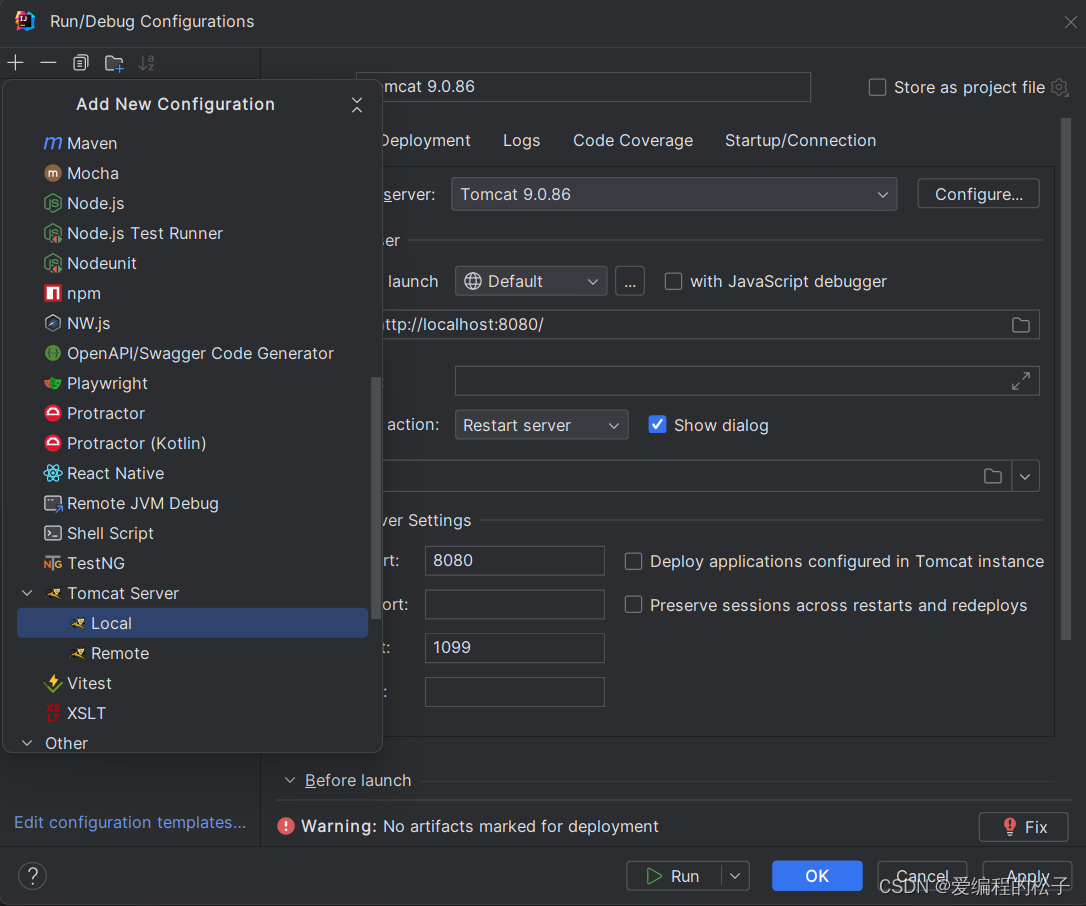This screenshot has width=1086, height=906.
Task: Select NW.js configuration type
Action: coord(193,323)
